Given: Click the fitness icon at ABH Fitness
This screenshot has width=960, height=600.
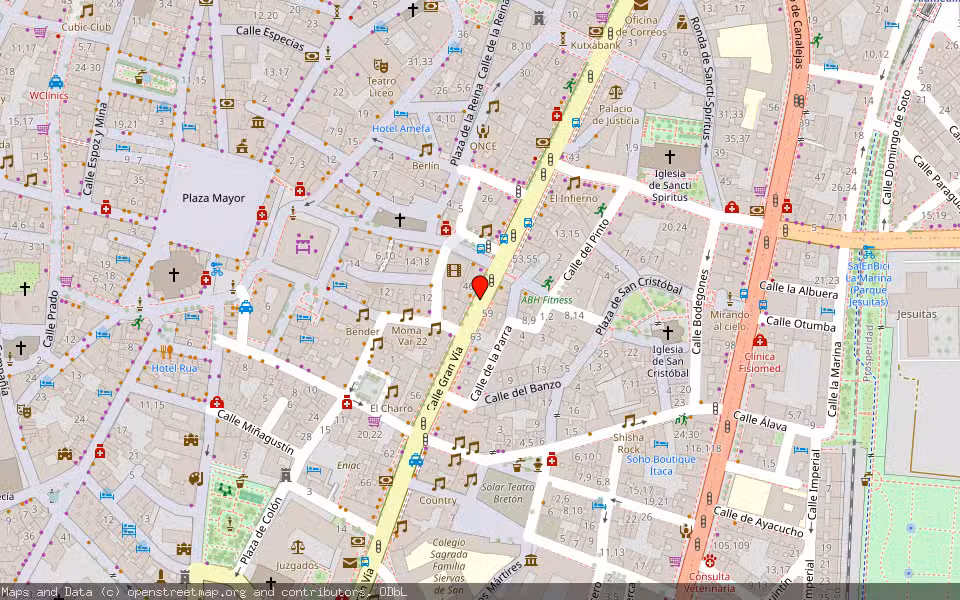Looking at the screenshot, I should click(x=547, y=283).
